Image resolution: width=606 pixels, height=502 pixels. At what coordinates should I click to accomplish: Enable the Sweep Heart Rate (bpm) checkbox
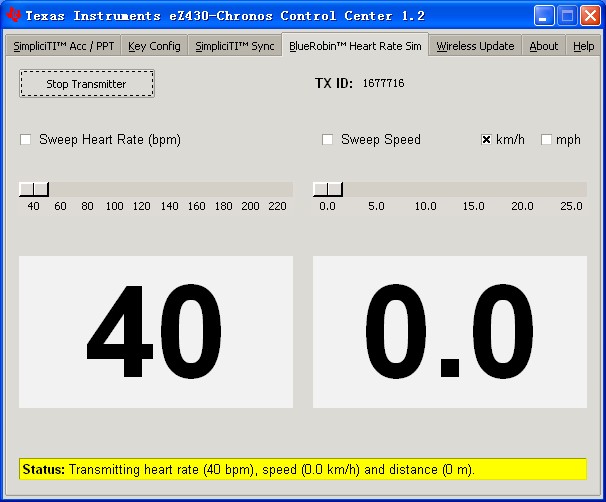[26, 139]
